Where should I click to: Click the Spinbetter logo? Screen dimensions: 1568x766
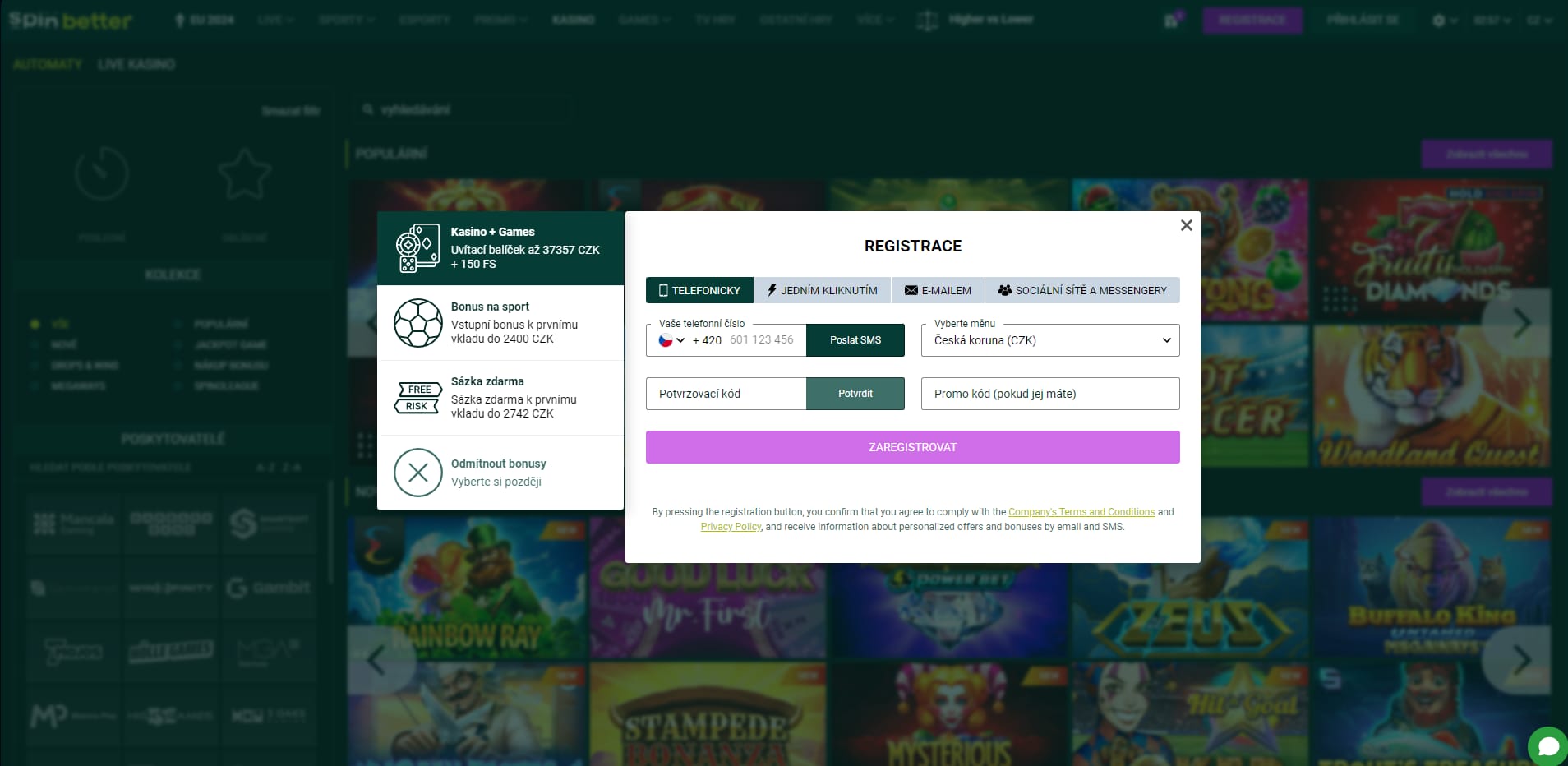click(71, 20)
